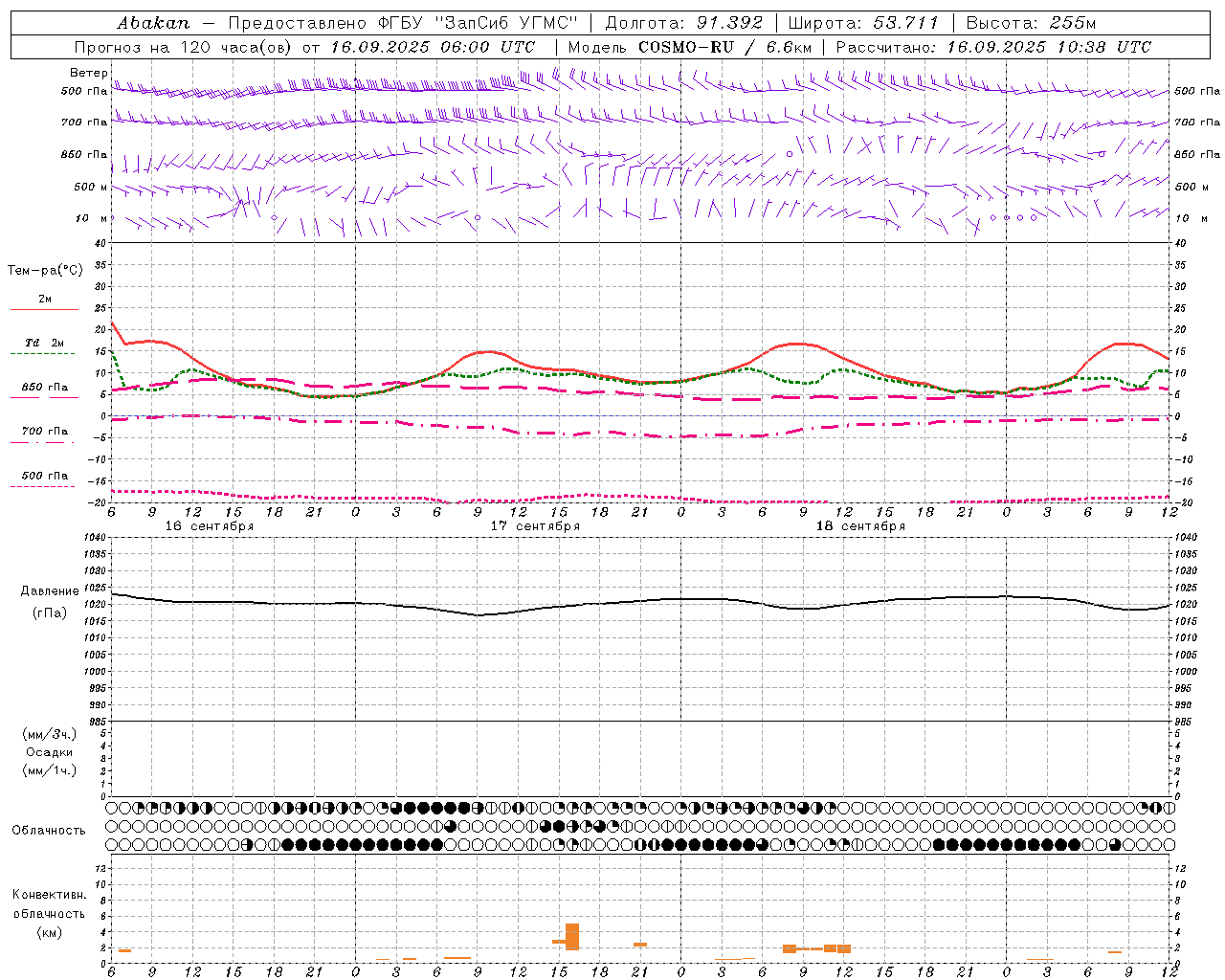Click the '18 сентября' date label
Screen dimensions: 1225x980
click(860, 526)
